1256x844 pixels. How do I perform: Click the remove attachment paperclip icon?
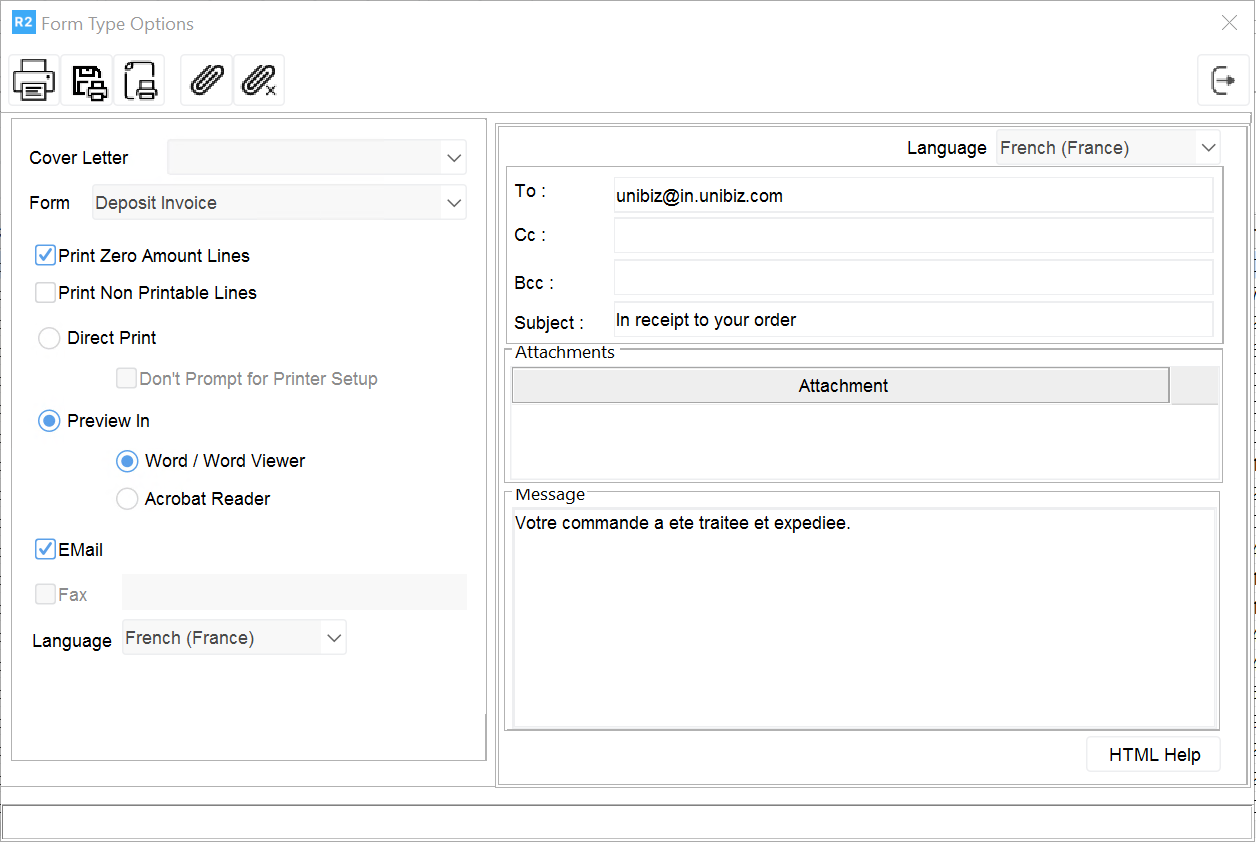click(258, 80)
